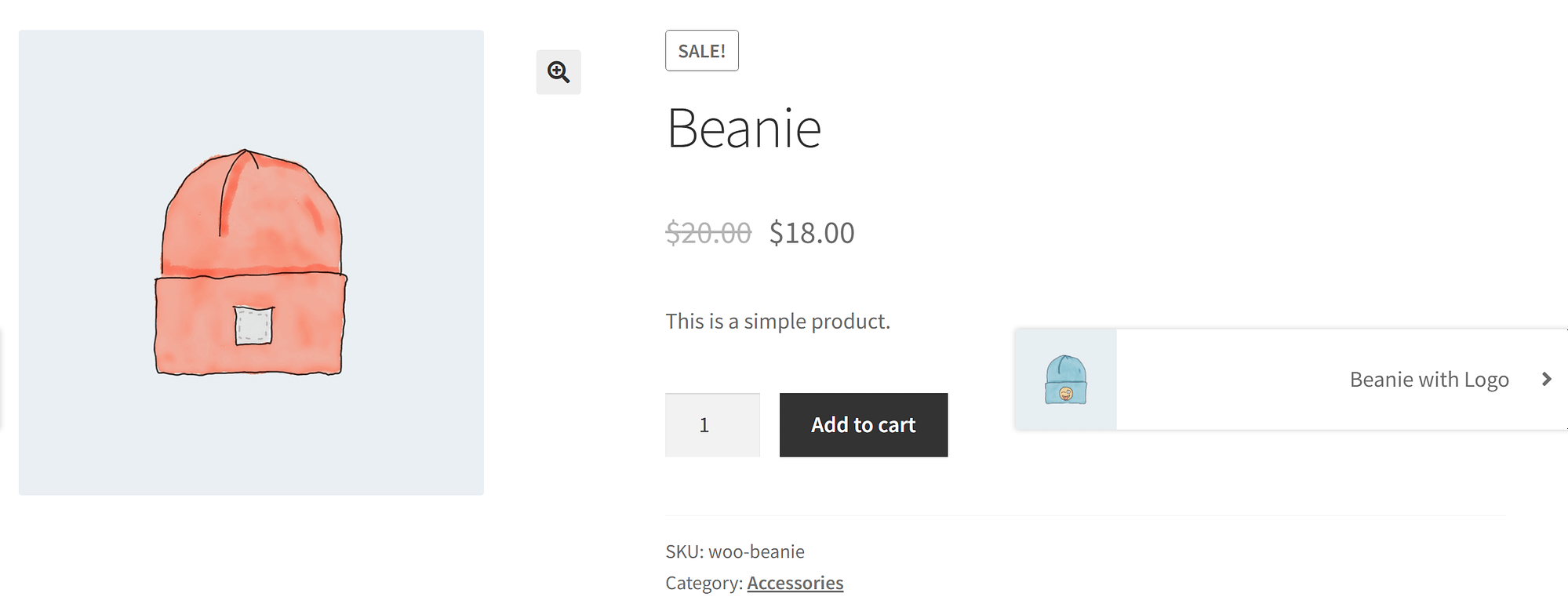
Task: Click the Beanie product title
Action: 744,129
